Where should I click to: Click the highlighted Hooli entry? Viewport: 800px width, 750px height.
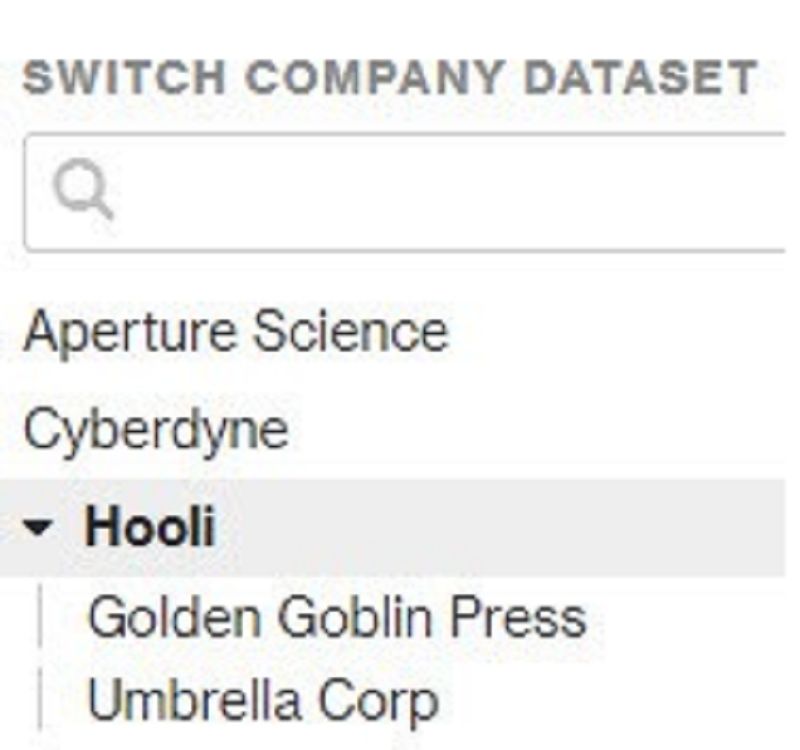click(x=150, y=527)
